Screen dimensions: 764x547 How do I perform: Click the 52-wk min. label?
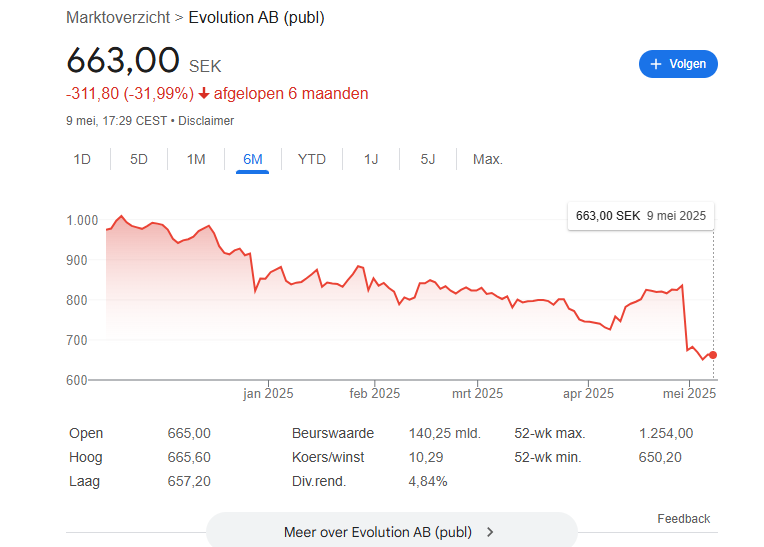(548, 457)
